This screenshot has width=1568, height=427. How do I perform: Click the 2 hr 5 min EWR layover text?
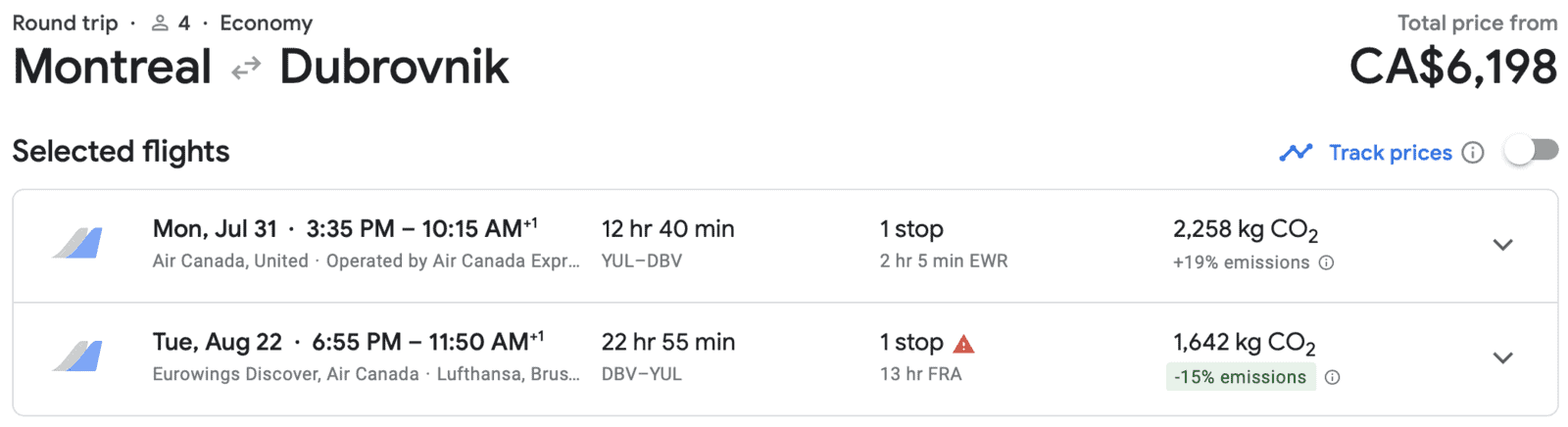[x=943, y=261]
